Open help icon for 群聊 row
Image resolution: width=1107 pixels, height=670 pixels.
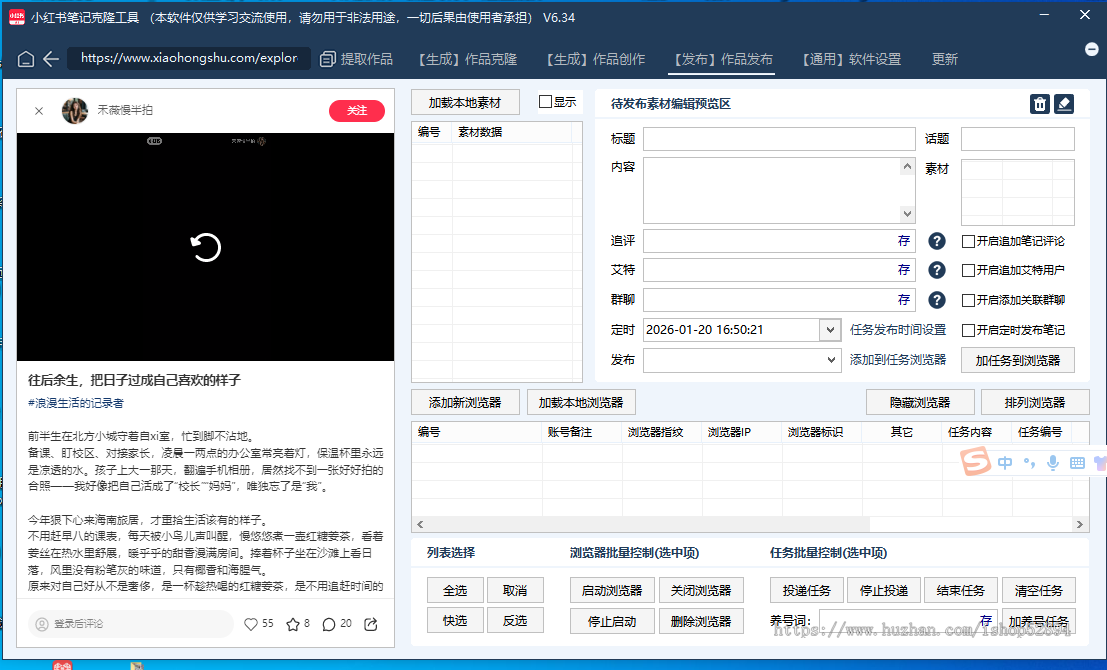click(937, 300)
